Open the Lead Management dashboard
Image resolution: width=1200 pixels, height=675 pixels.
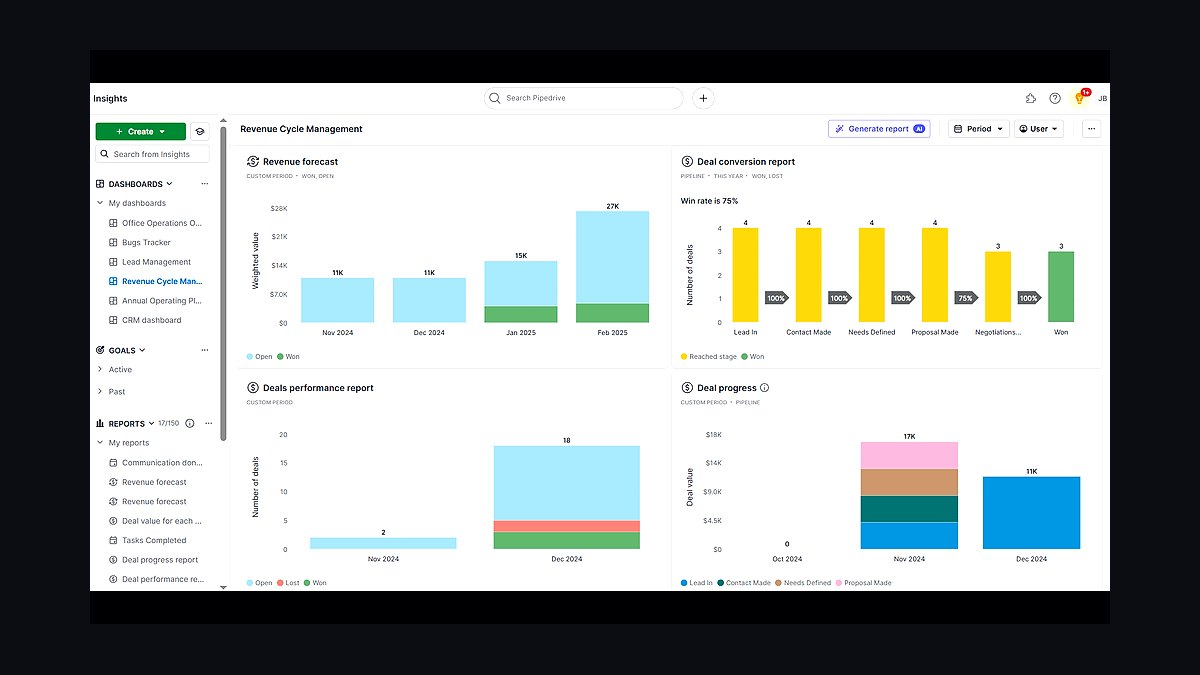[155, 262]
